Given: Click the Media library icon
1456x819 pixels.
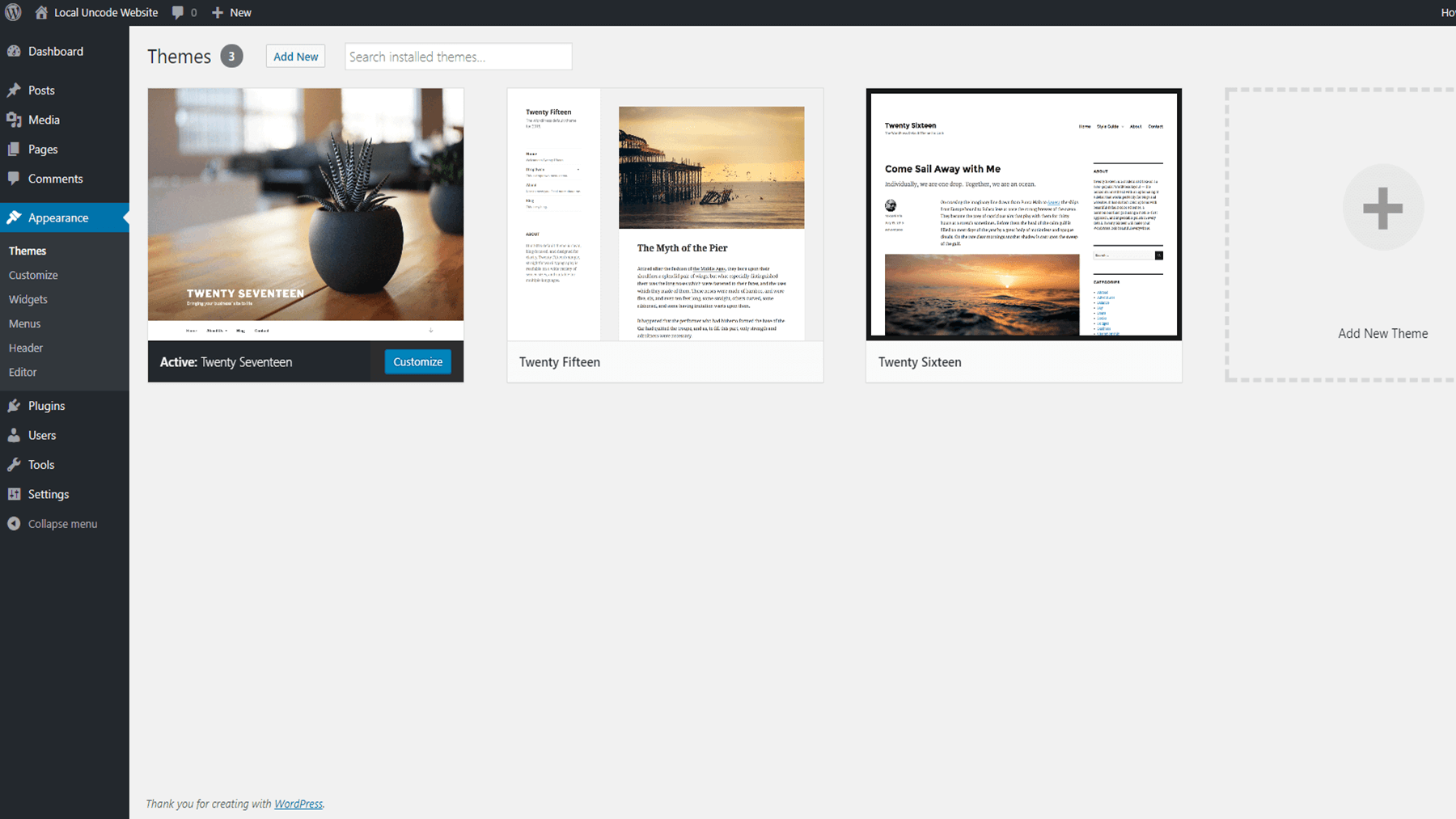Looking at the screenshot, I should point(14,120).
